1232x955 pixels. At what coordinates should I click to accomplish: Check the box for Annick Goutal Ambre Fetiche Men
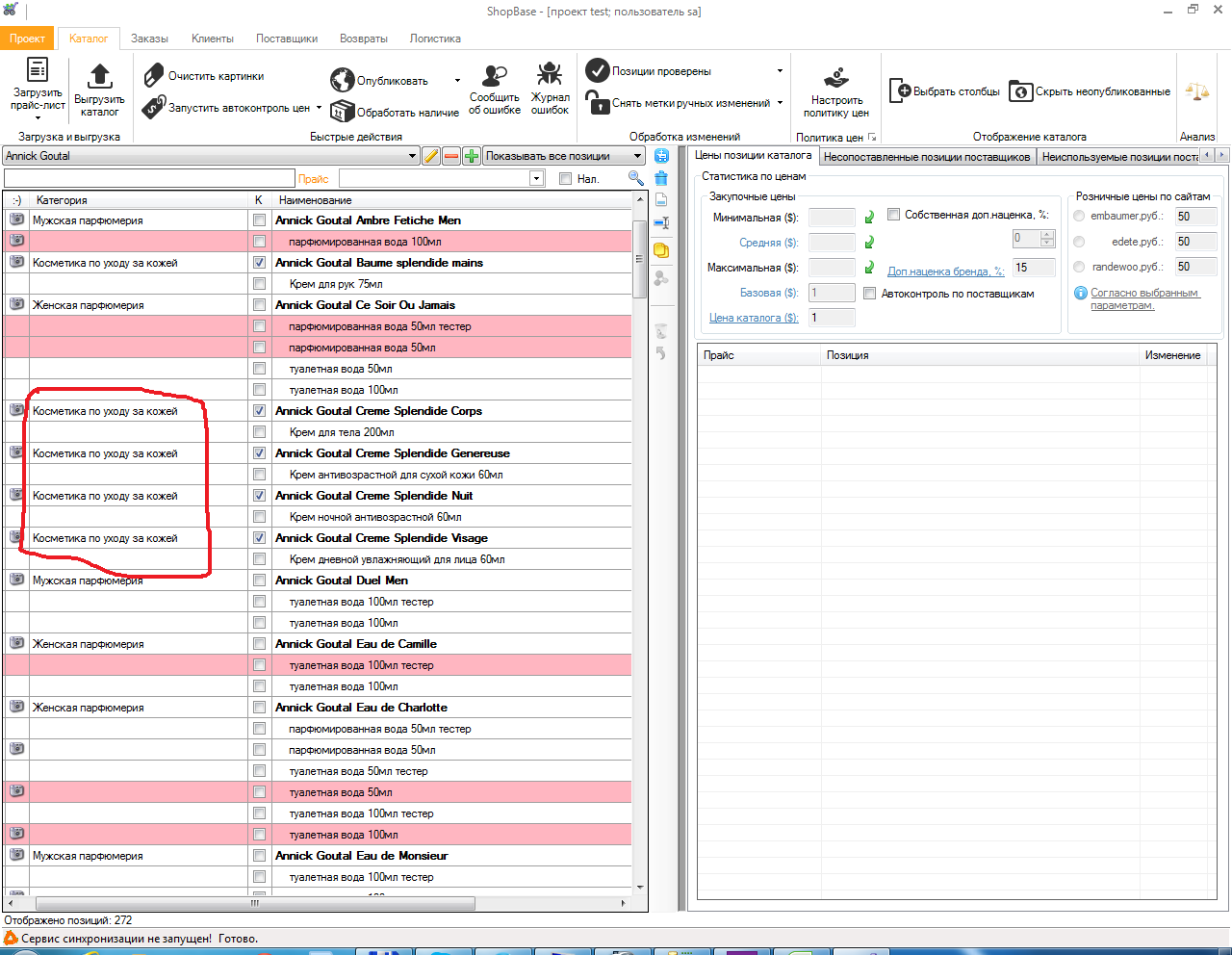tap(259, 220)
